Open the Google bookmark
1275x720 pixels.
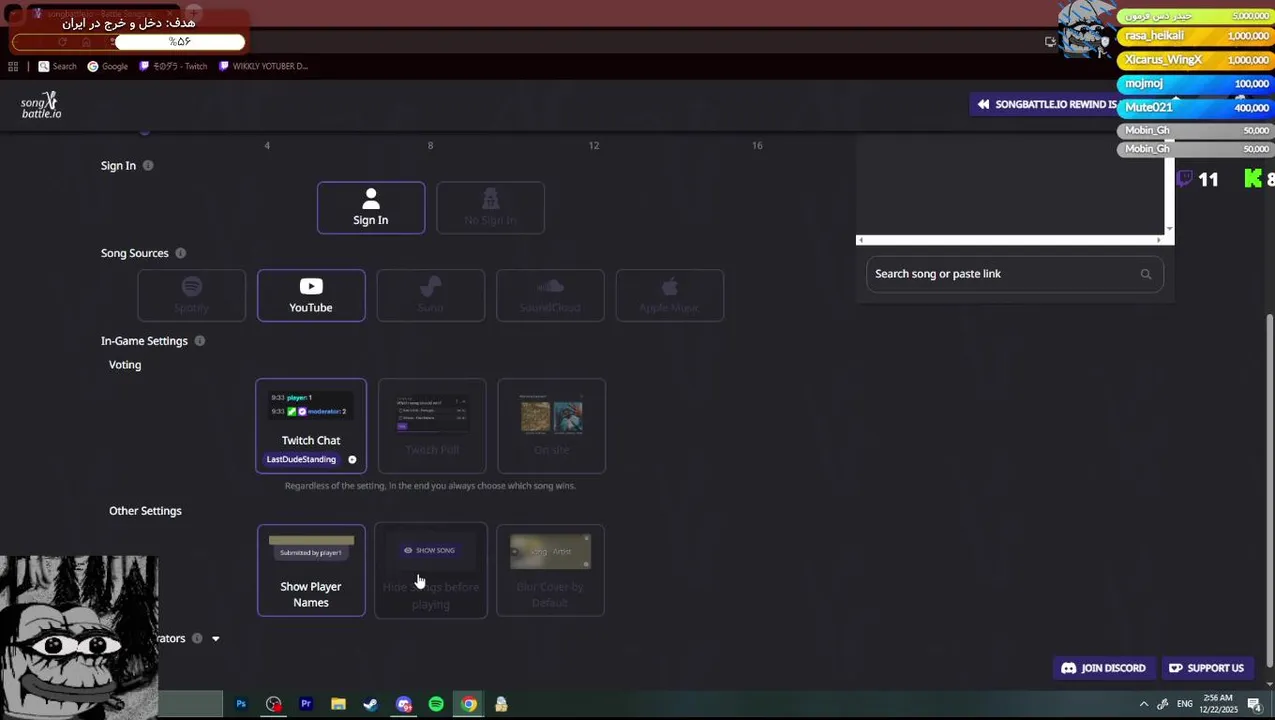click(108, 66)
